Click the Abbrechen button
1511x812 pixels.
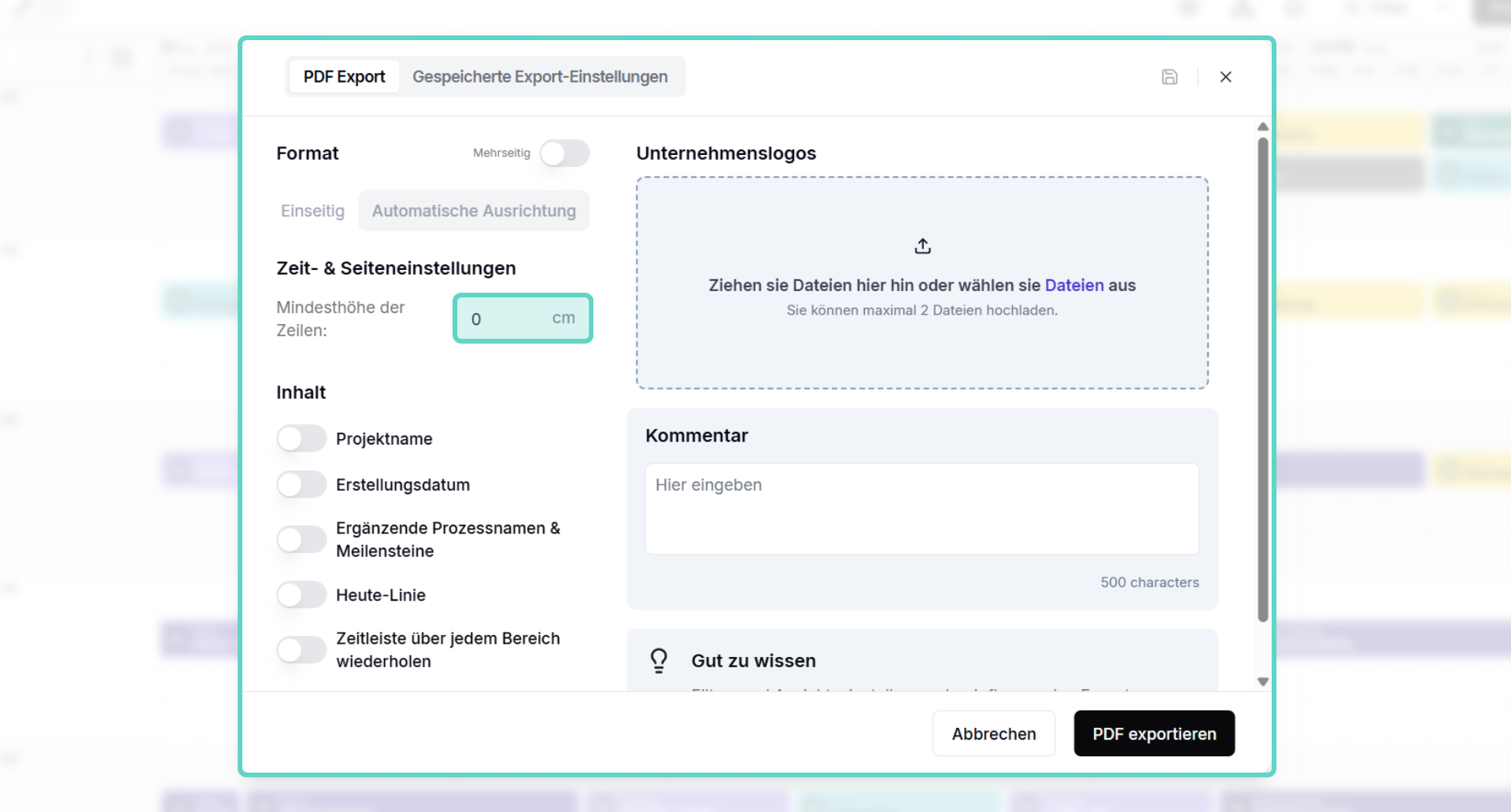click(x=994, y=734)
